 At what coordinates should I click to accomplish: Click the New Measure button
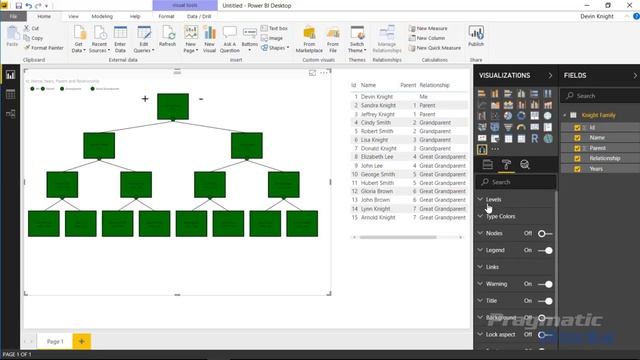(x=428, y=28)
